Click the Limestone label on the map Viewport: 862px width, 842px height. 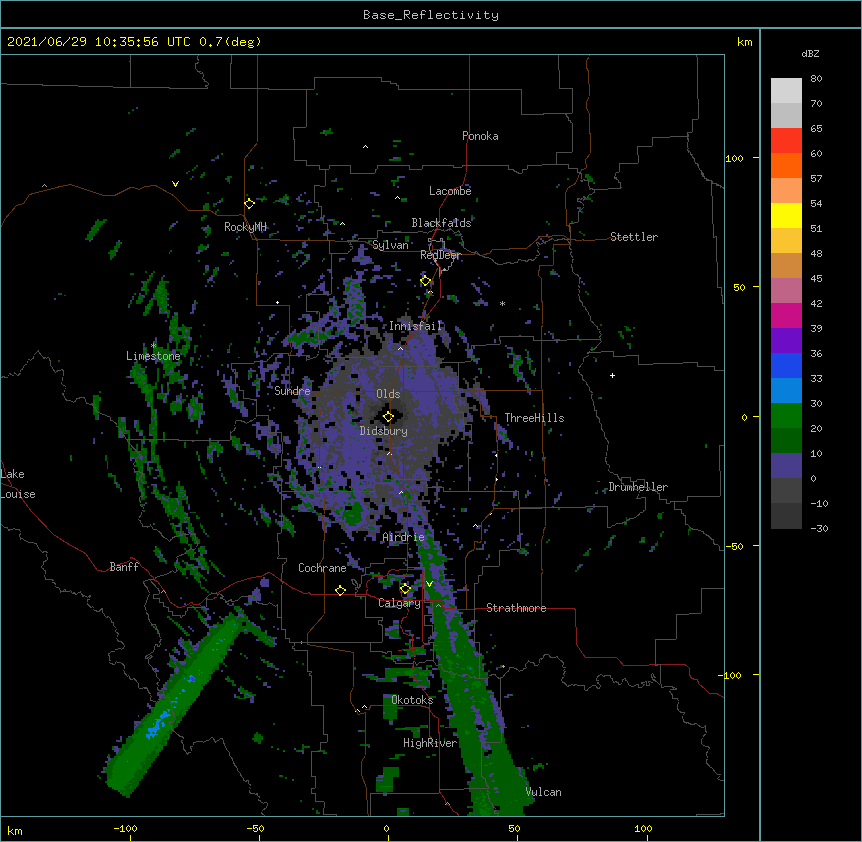pos(153,356)
